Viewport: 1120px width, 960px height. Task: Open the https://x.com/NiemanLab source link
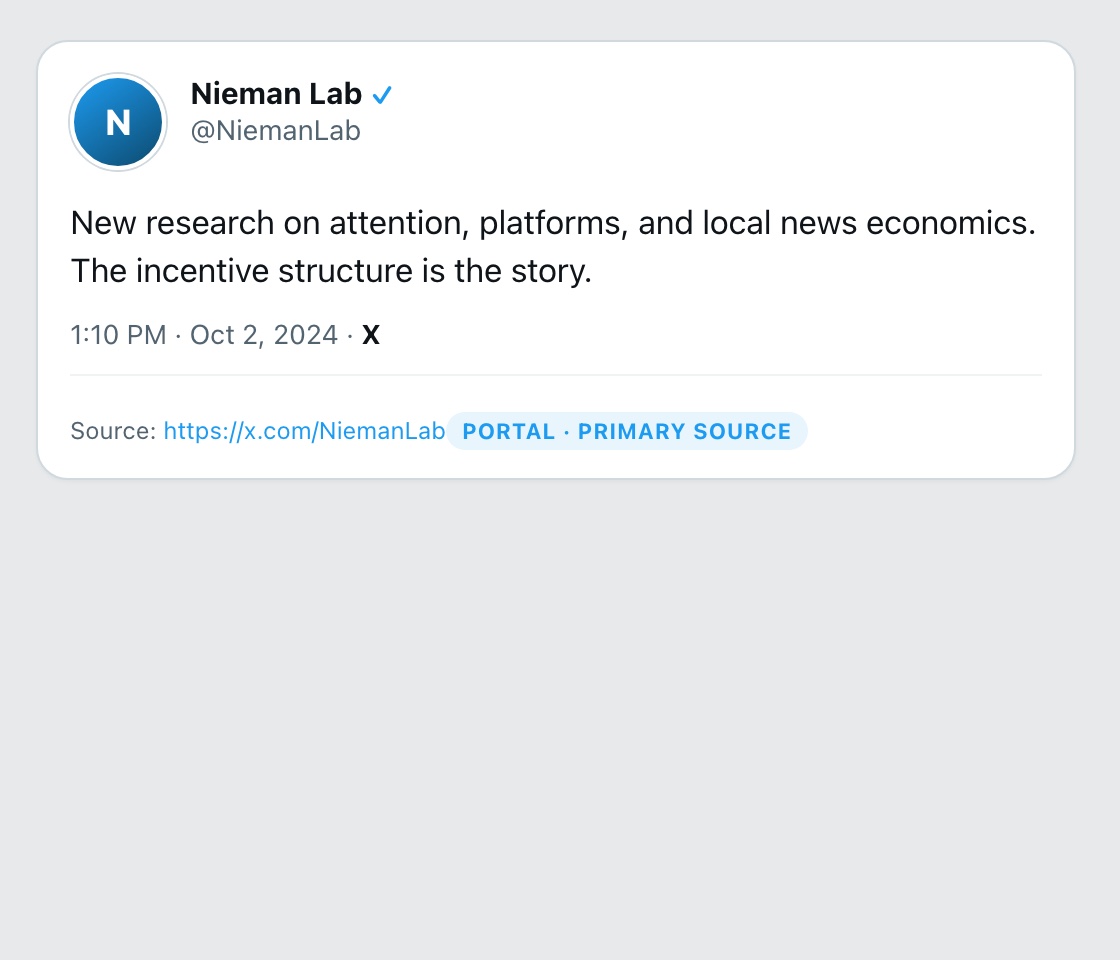tap(304, 431)
